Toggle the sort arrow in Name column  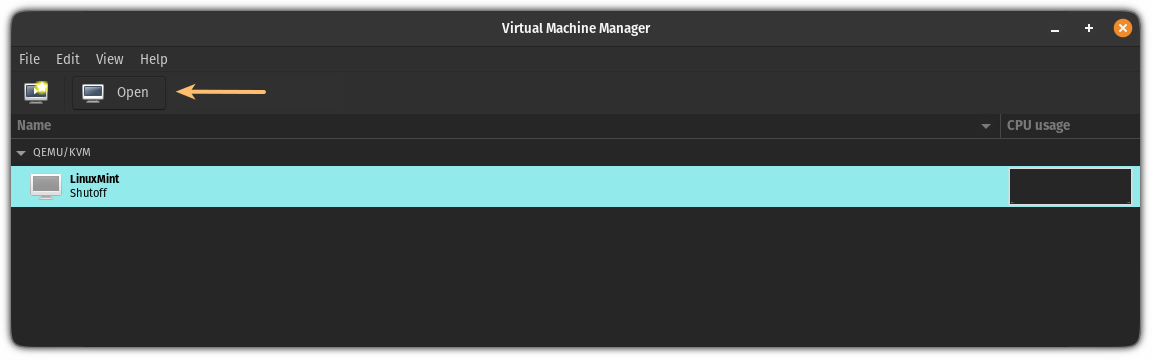(986, 126)
